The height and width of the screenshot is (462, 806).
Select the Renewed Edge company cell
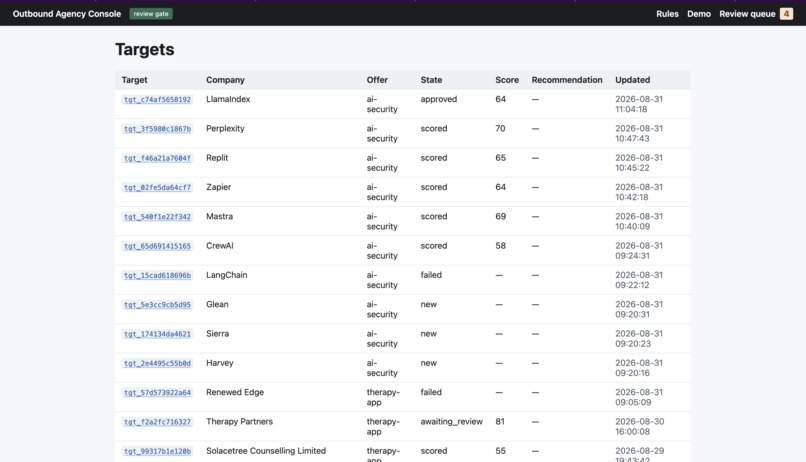coord(235,392)
